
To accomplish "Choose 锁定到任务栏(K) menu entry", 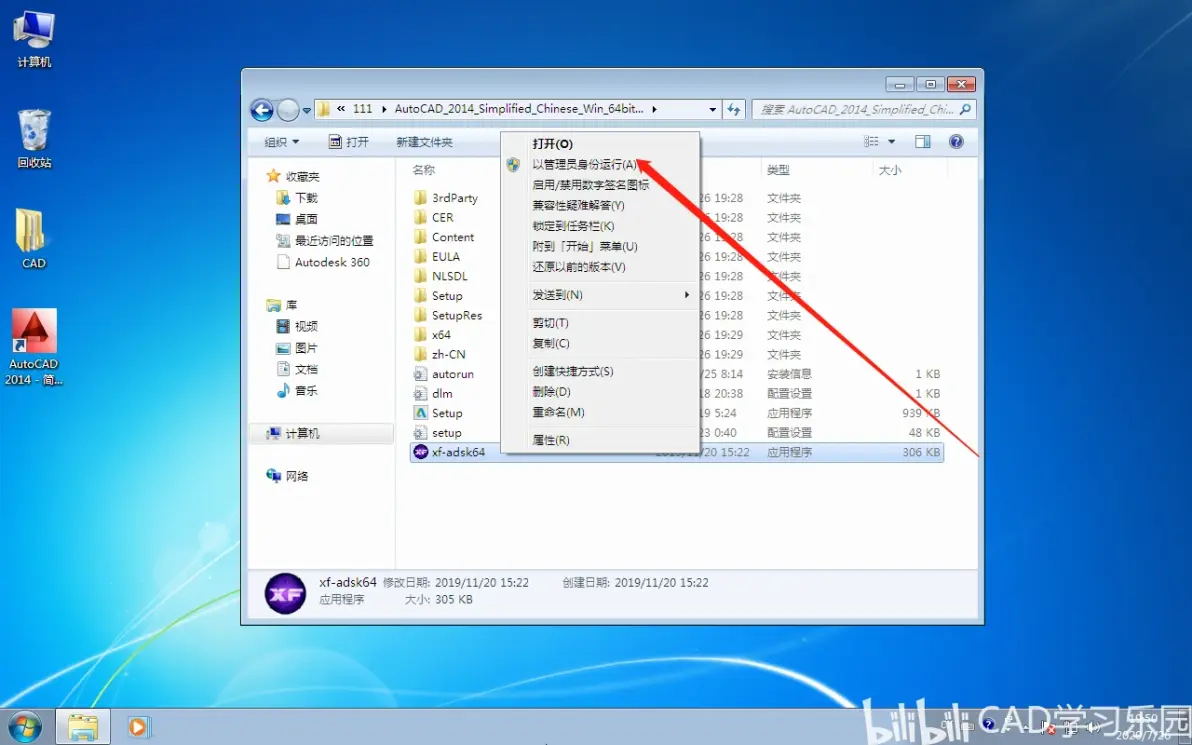I will pos(600,226).
